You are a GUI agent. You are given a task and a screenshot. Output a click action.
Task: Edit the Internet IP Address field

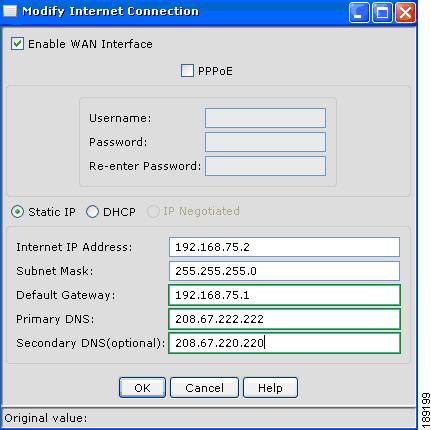click(x=284, y=247)
